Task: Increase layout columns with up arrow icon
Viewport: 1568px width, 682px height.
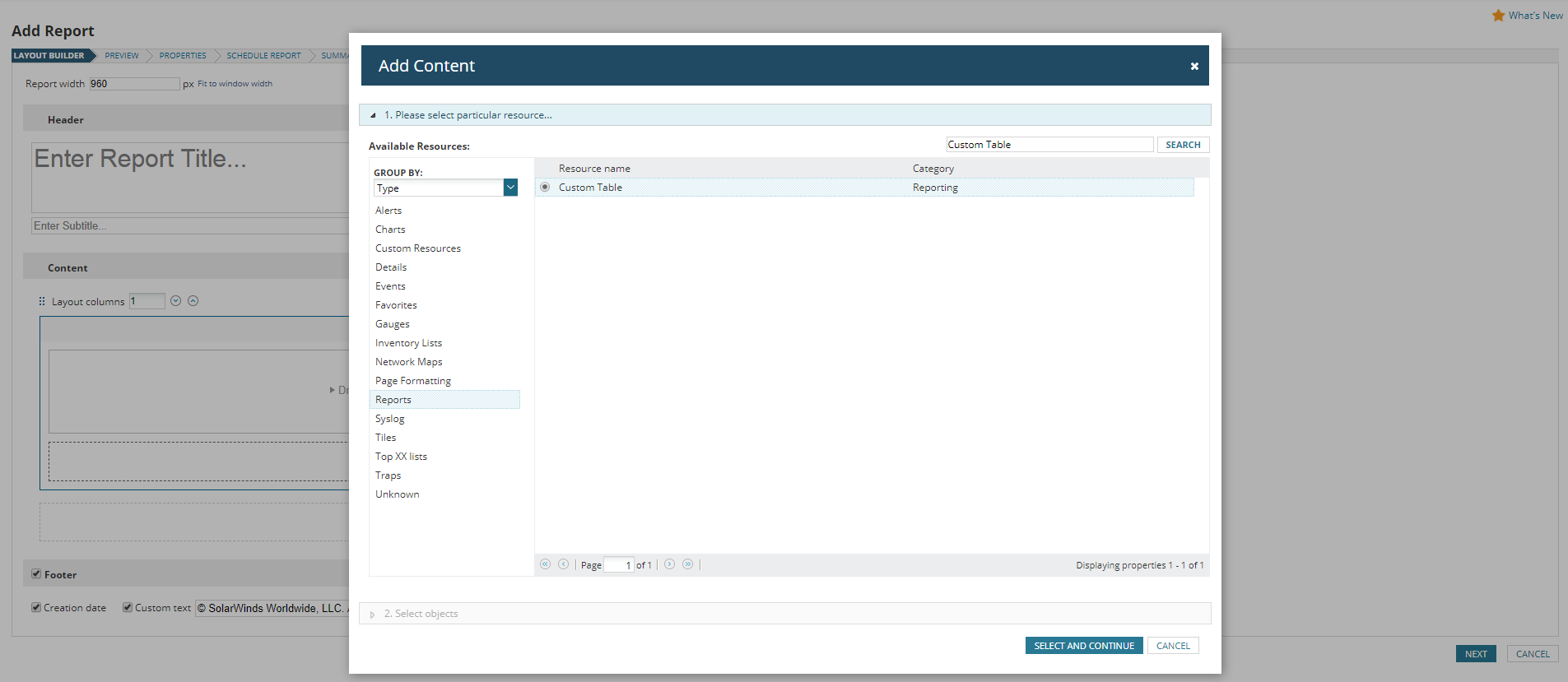Action: [193, 301]
